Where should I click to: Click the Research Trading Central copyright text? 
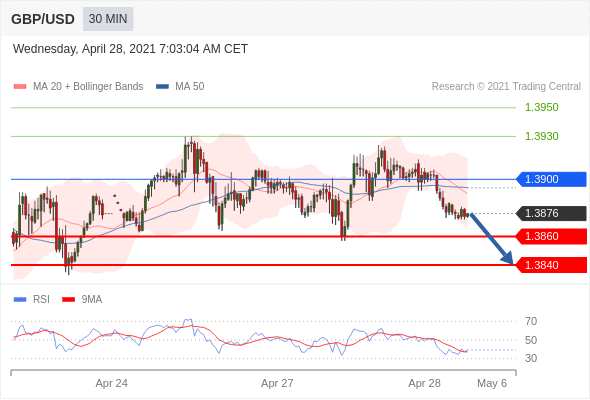506,87
